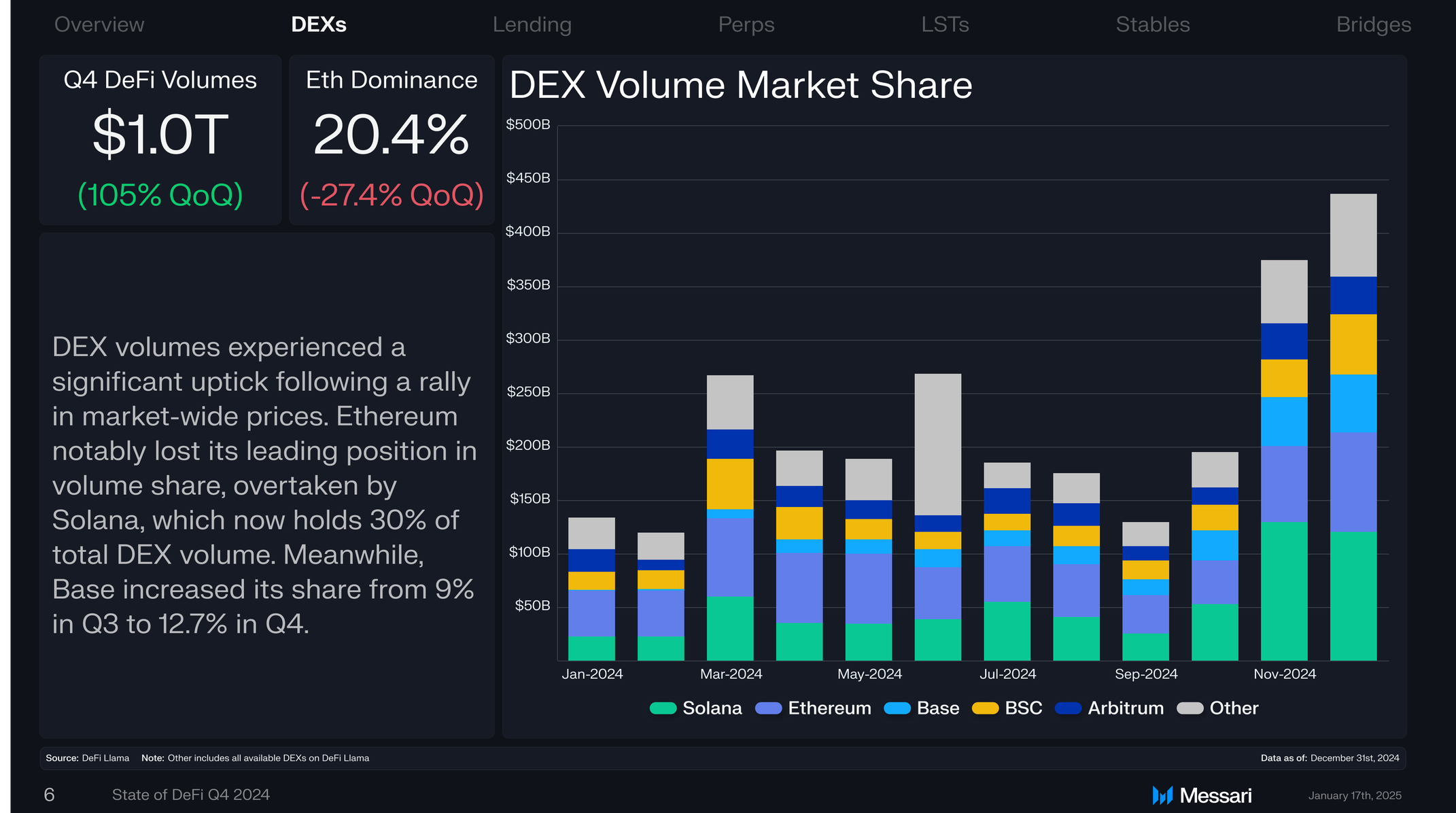This screenshot has width=1456, height=813.
Task: Click the Base legend color swatch
Action: point(897,708)
